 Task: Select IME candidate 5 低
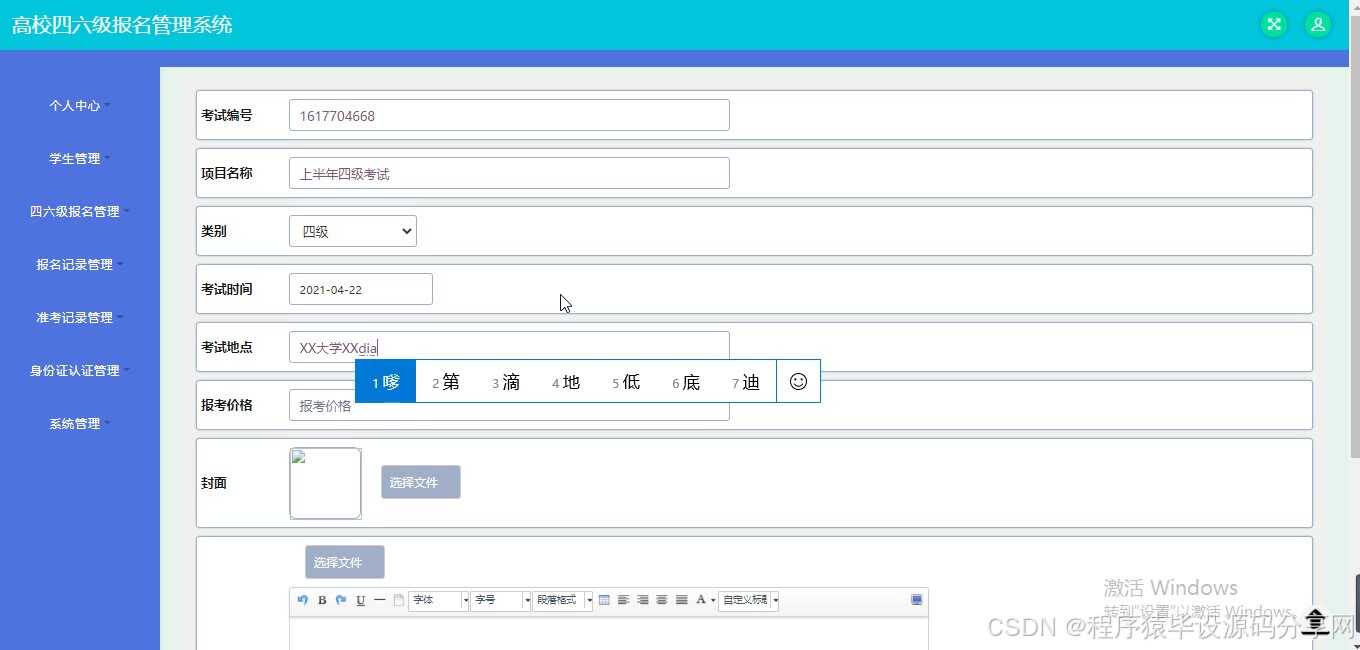626,381
